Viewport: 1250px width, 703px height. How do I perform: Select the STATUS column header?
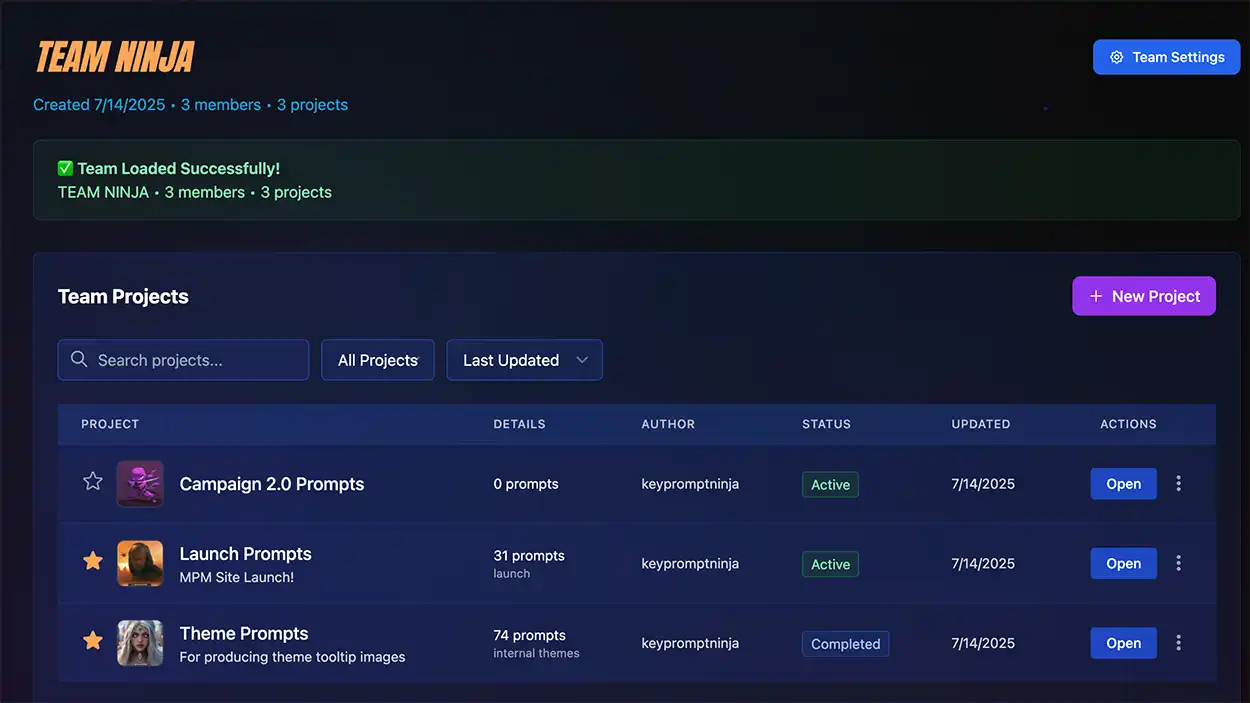pyautogui.click(x=826, y=424)
